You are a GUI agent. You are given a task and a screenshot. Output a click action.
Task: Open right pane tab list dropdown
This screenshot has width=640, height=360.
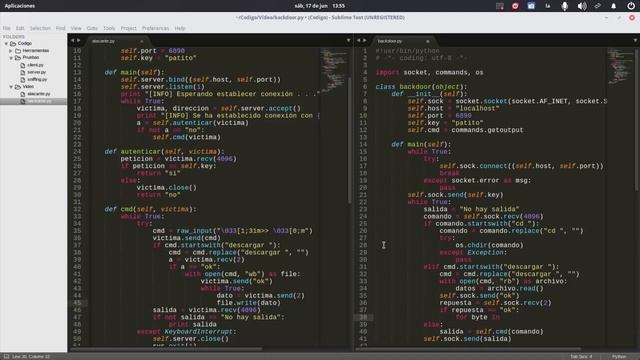pyautogui.click(x=635, y=40)
